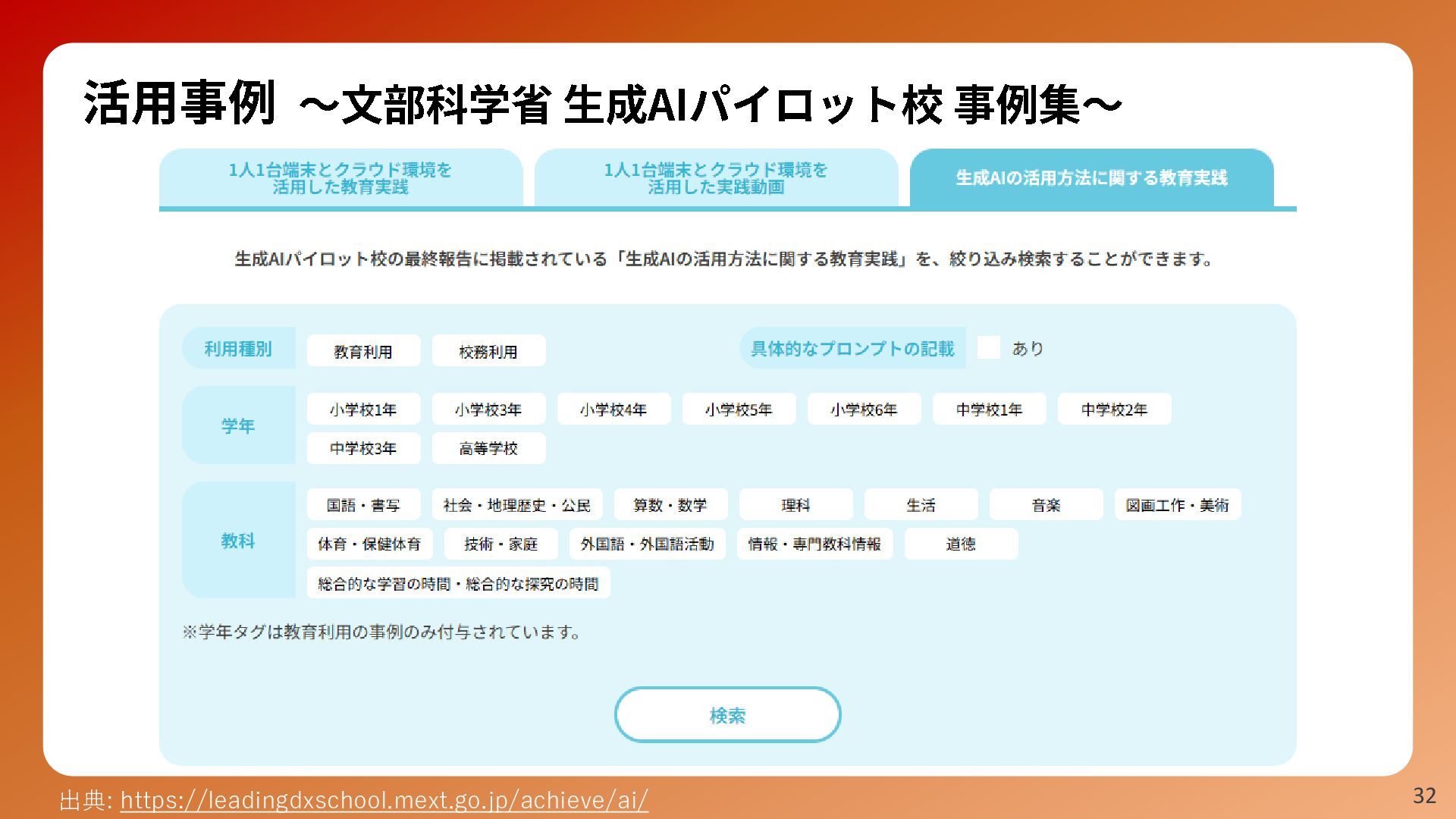The width and height of the screenshot is (1456, 819).
Task: Check the あり prompt checkbox
Action: [988, 348]
